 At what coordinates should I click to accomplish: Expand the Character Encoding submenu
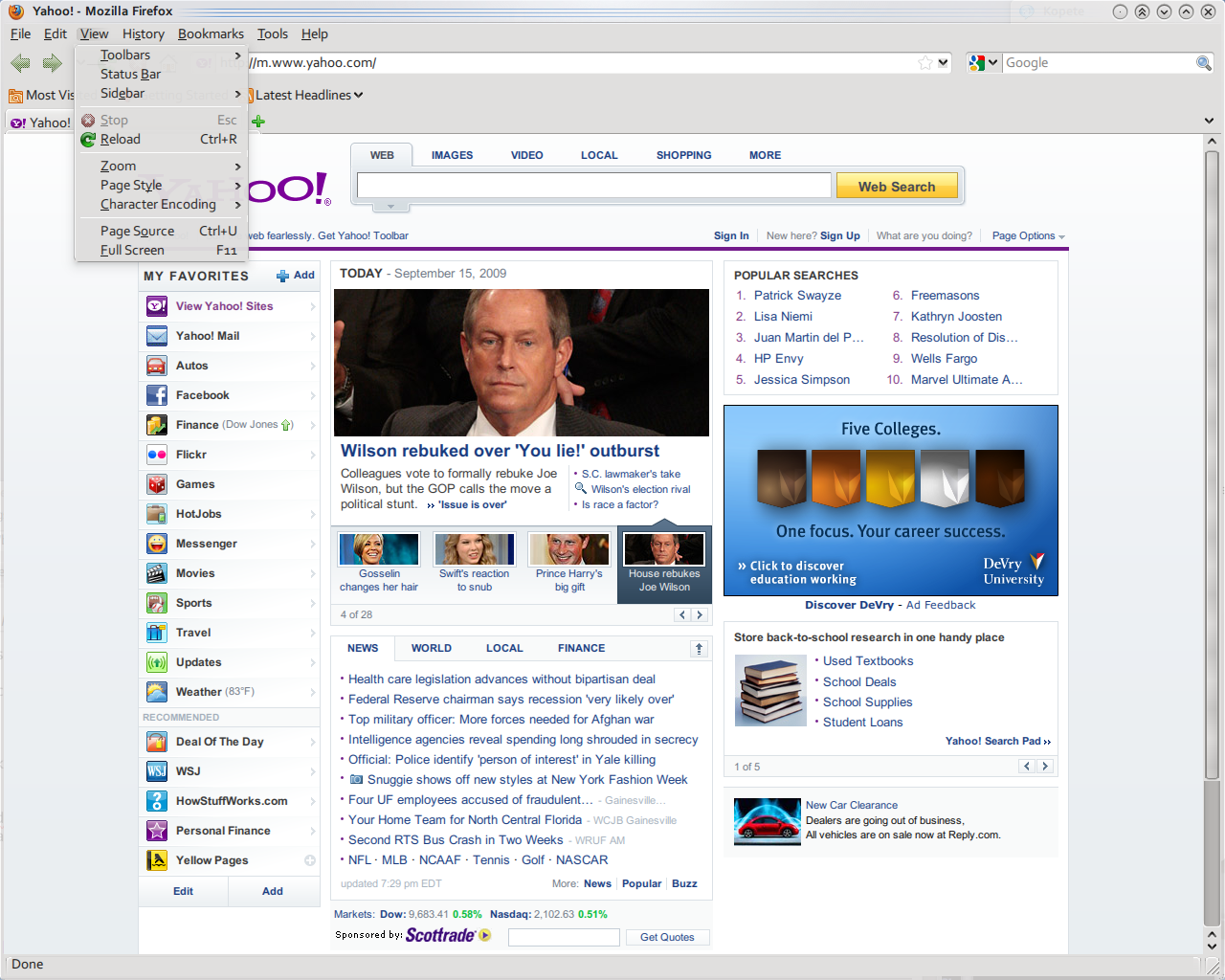tap(161, 204)
